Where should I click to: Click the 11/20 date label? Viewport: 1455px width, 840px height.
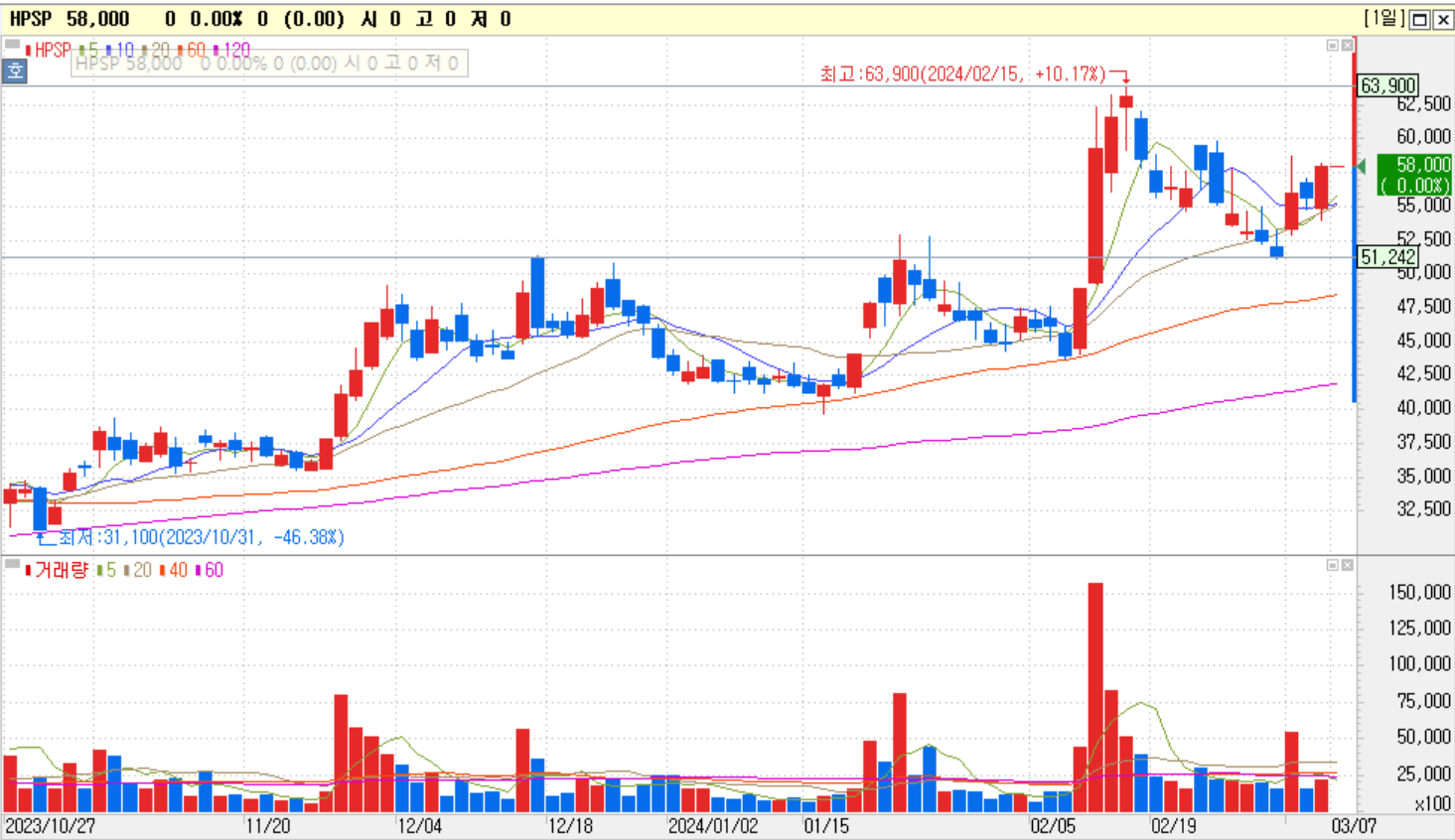268,826
